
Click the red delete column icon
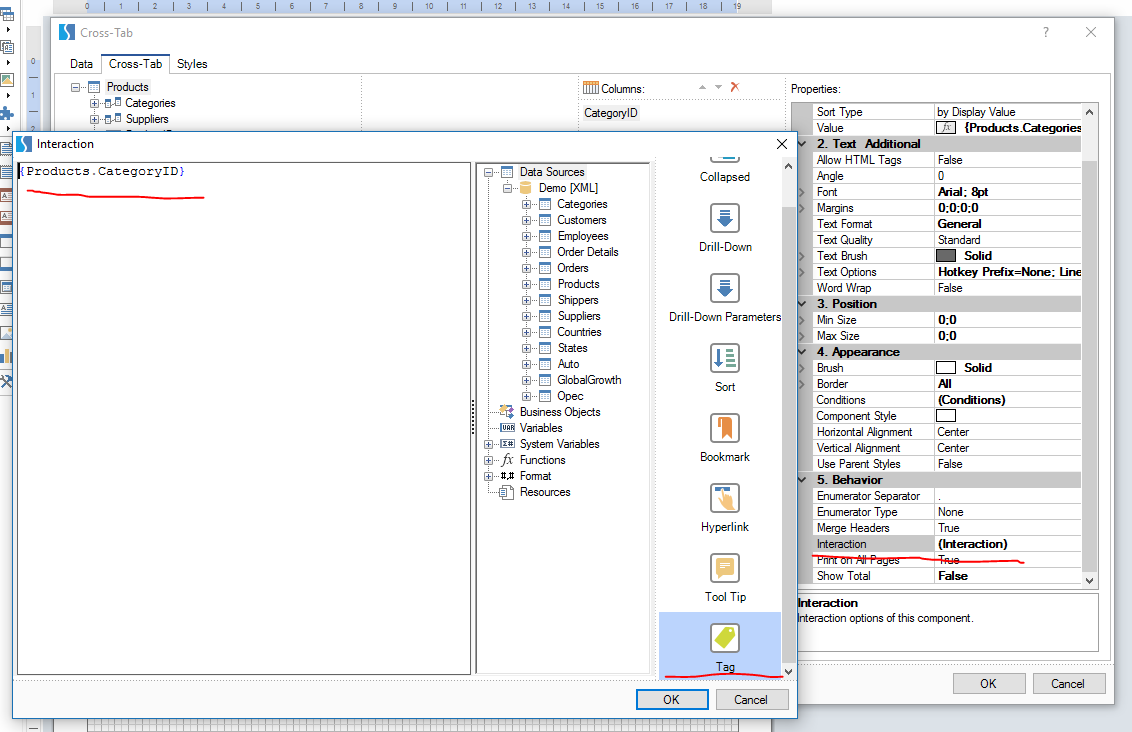point(735,87)
